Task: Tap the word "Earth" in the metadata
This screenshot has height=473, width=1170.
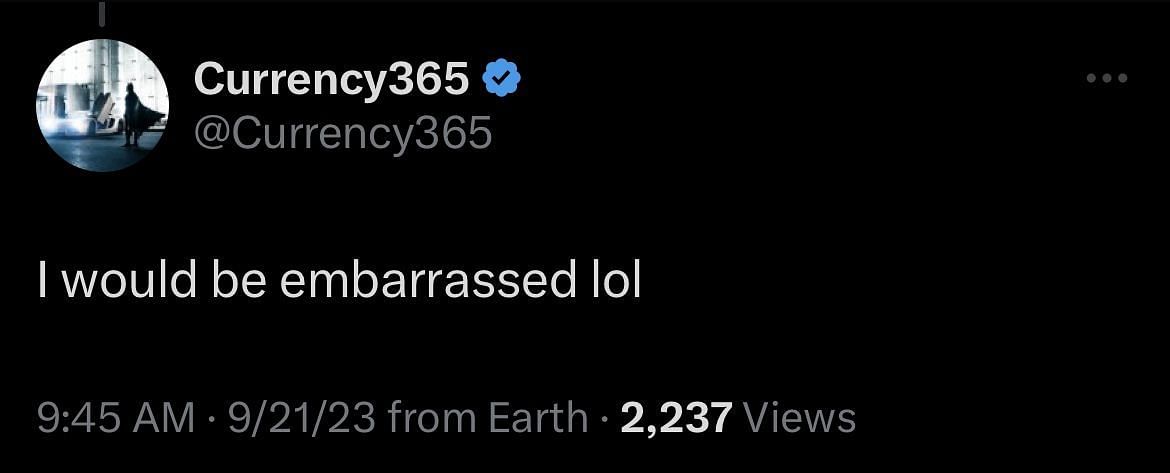Action: pos(538,418)
